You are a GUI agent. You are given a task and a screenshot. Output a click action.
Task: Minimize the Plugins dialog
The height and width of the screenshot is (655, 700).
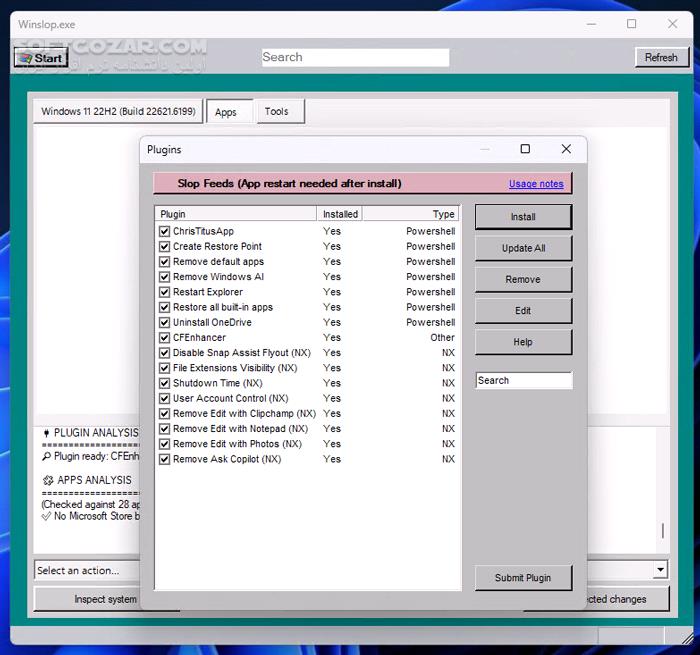(485, 150)
